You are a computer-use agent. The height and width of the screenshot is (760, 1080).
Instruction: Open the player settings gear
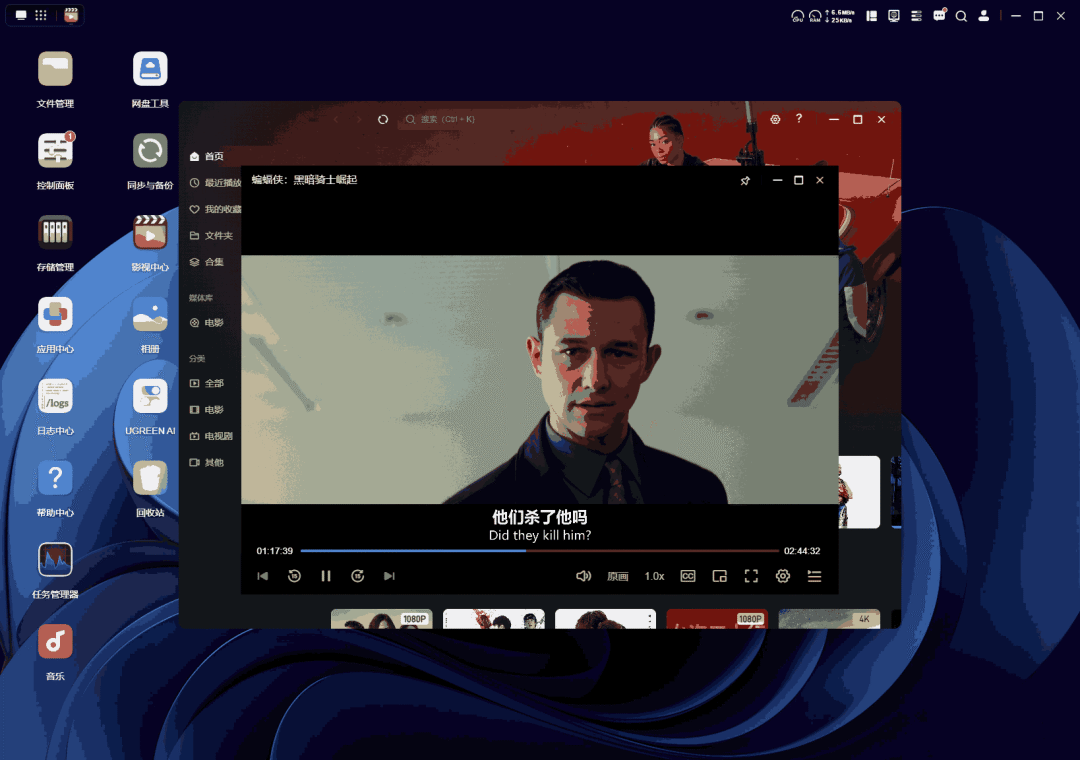point(782,576)
